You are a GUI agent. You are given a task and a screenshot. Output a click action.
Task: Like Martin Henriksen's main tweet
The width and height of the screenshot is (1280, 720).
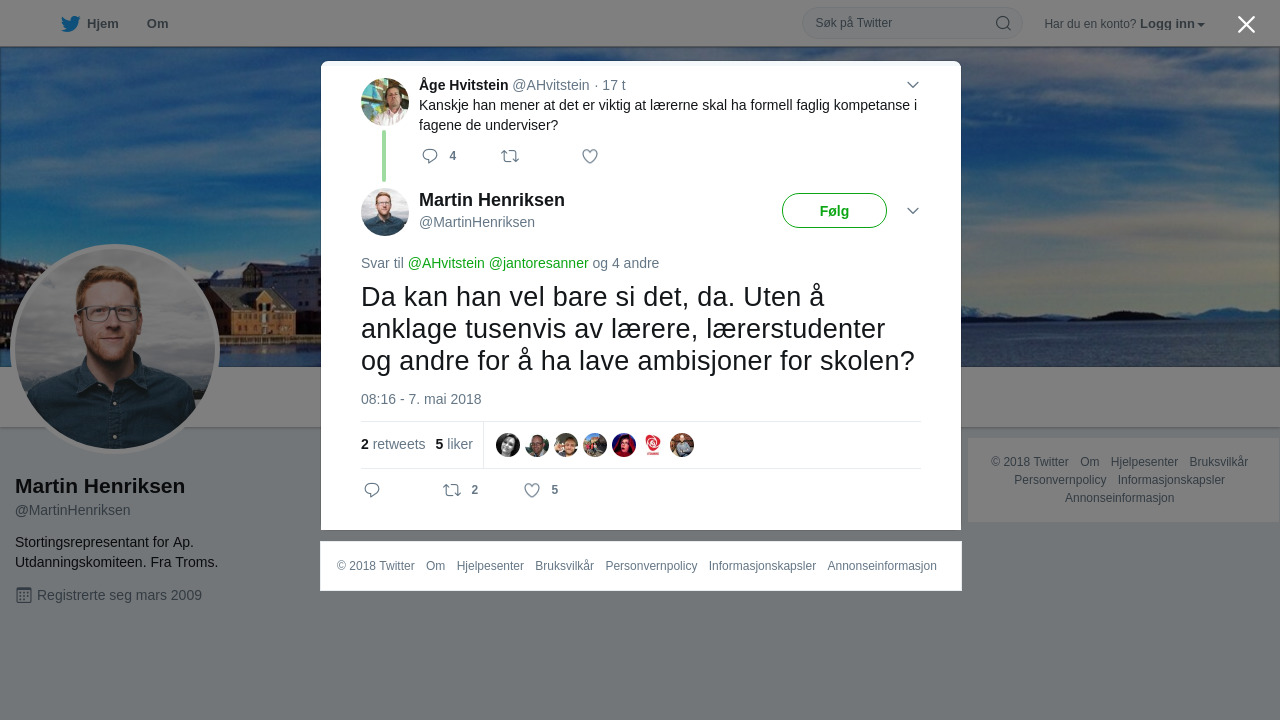(532, 490)
